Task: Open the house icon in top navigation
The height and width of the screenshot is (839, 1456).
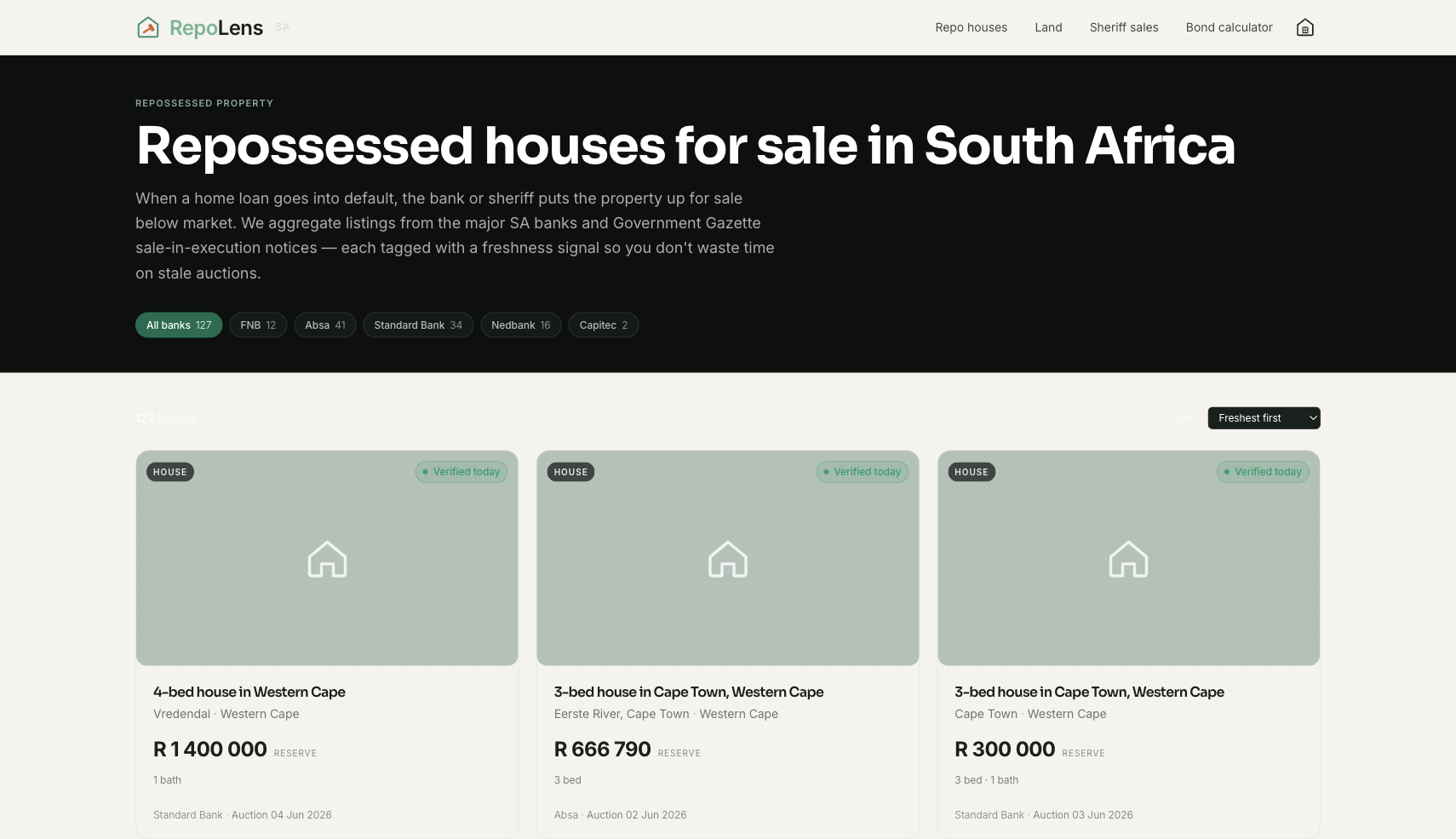Action: [1304, 27]
